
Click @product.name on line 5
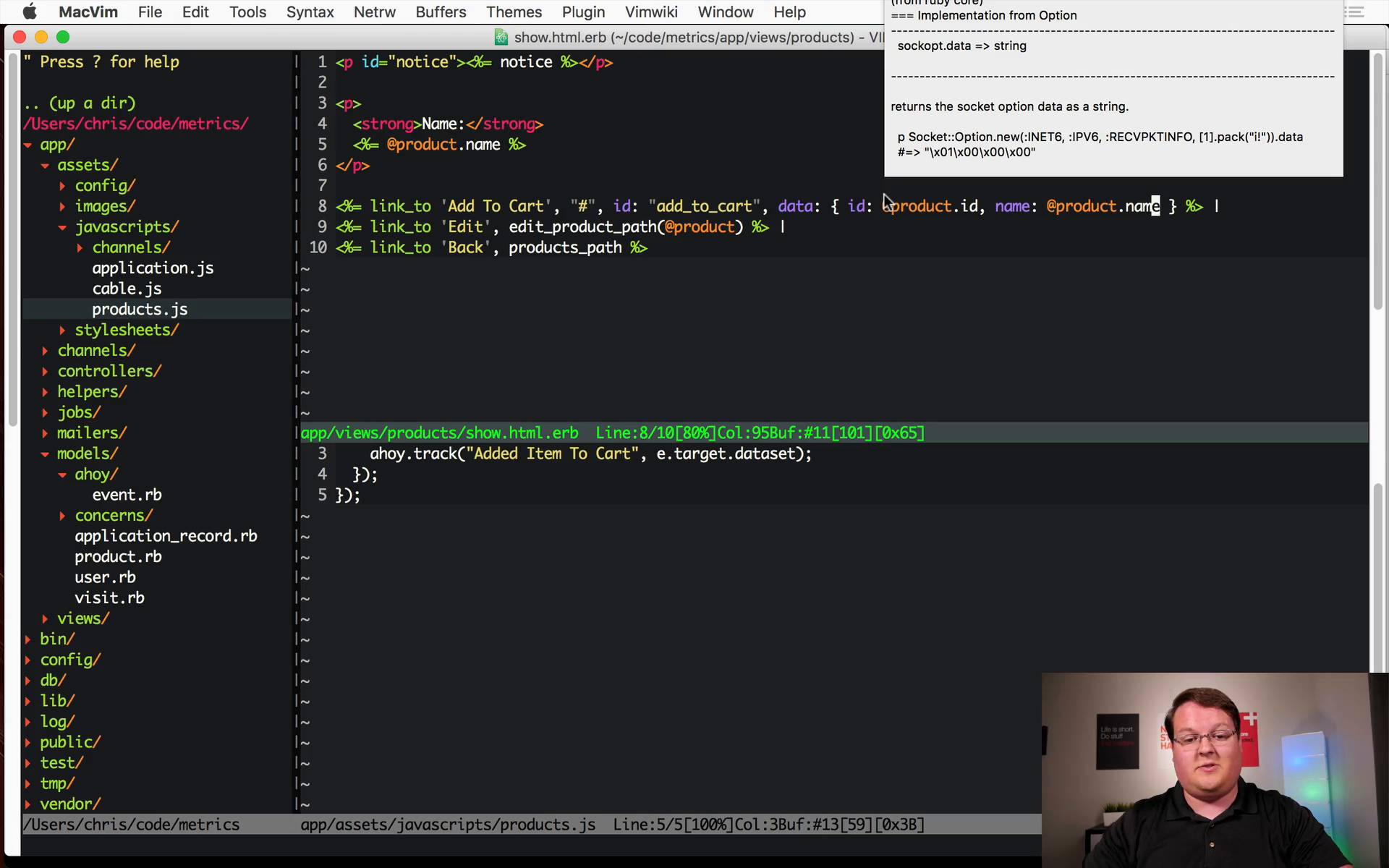[x=443, y=145]
